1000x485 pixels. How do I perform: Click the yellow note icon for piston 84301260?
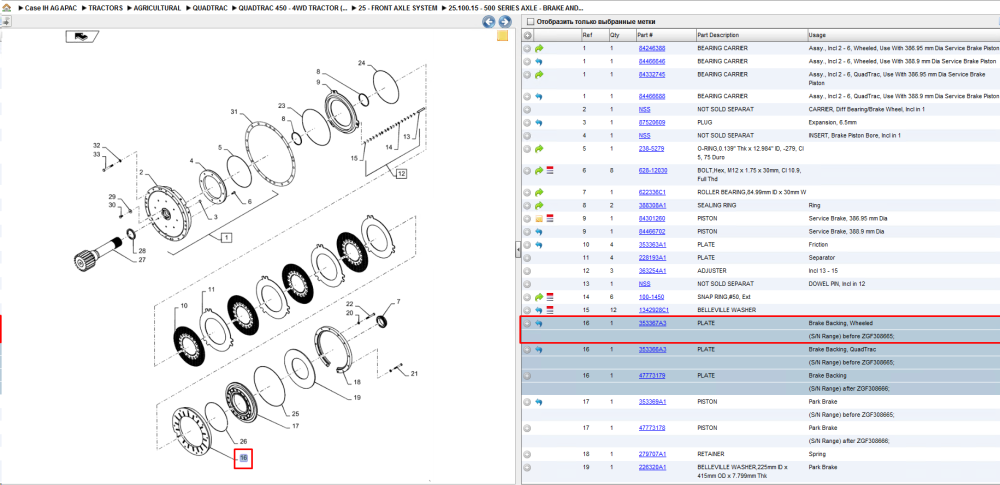pyautogui.click(x=539, y=218)
